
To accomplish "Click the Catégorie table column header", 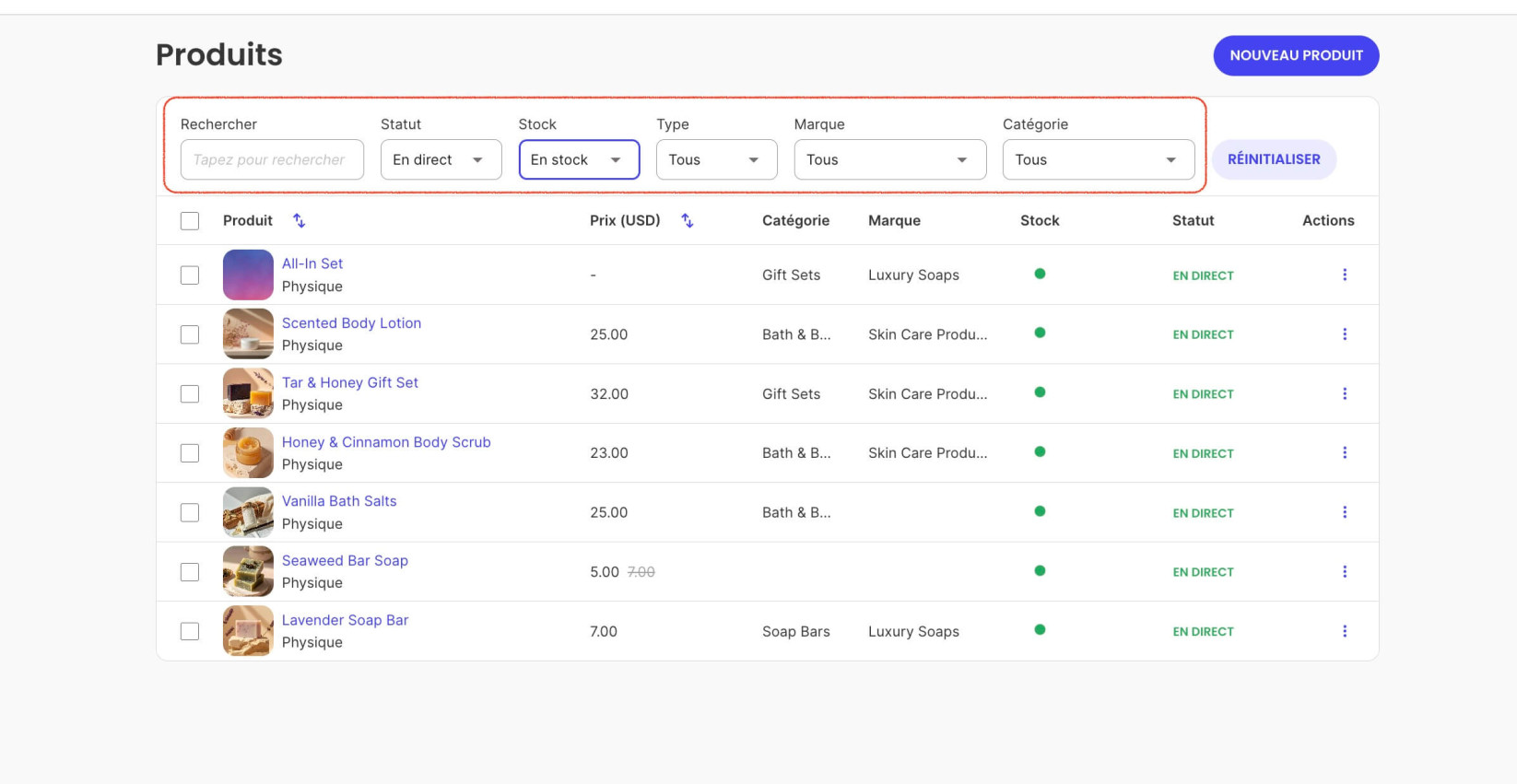I will [x=795, y=221].
